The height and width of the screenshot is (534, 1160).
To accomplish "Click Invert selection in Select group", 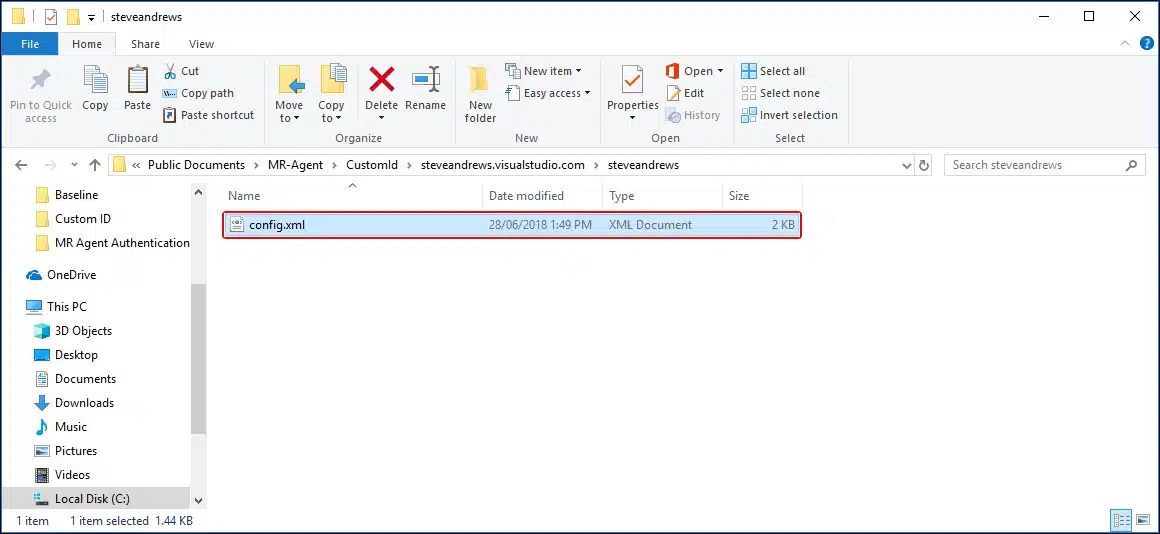I will (x=790, y=115).
